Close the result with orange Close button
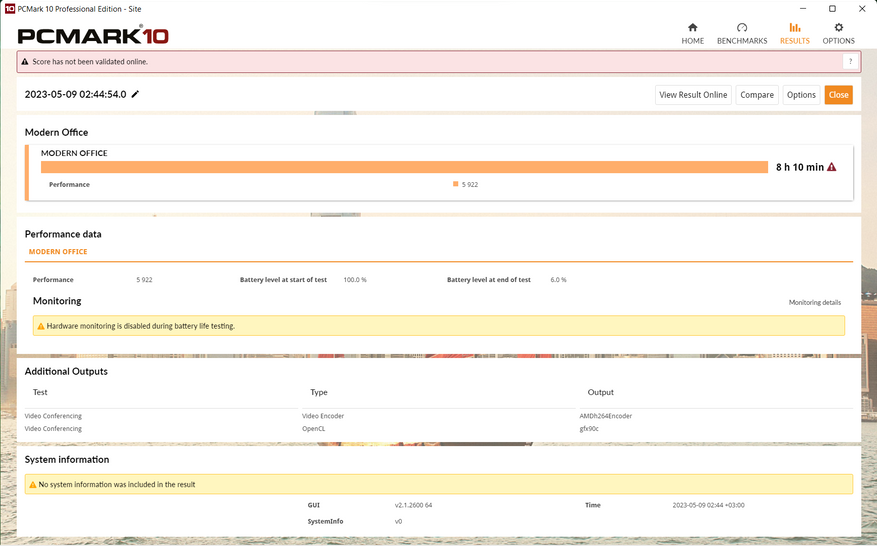 coord(838,95)
